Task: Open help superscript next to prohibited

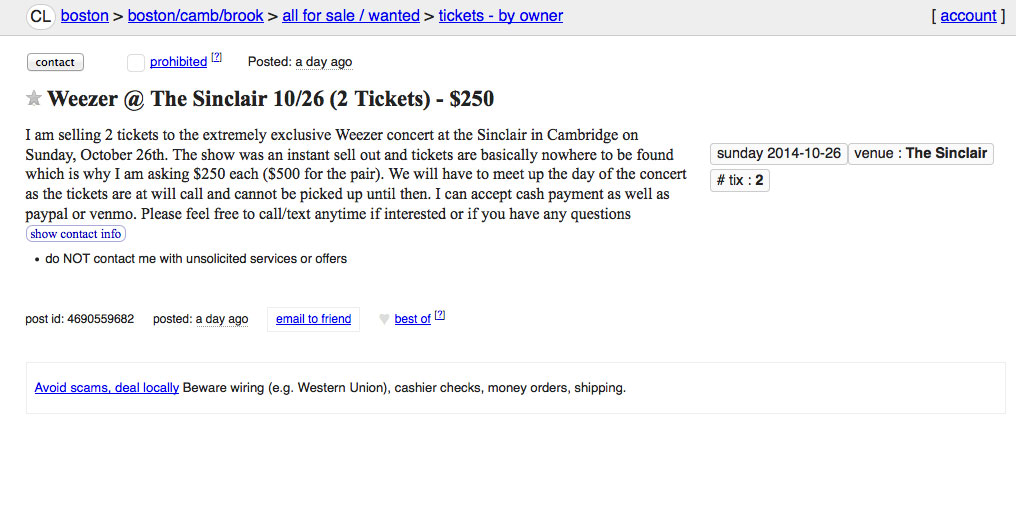Action: point(217,58)
